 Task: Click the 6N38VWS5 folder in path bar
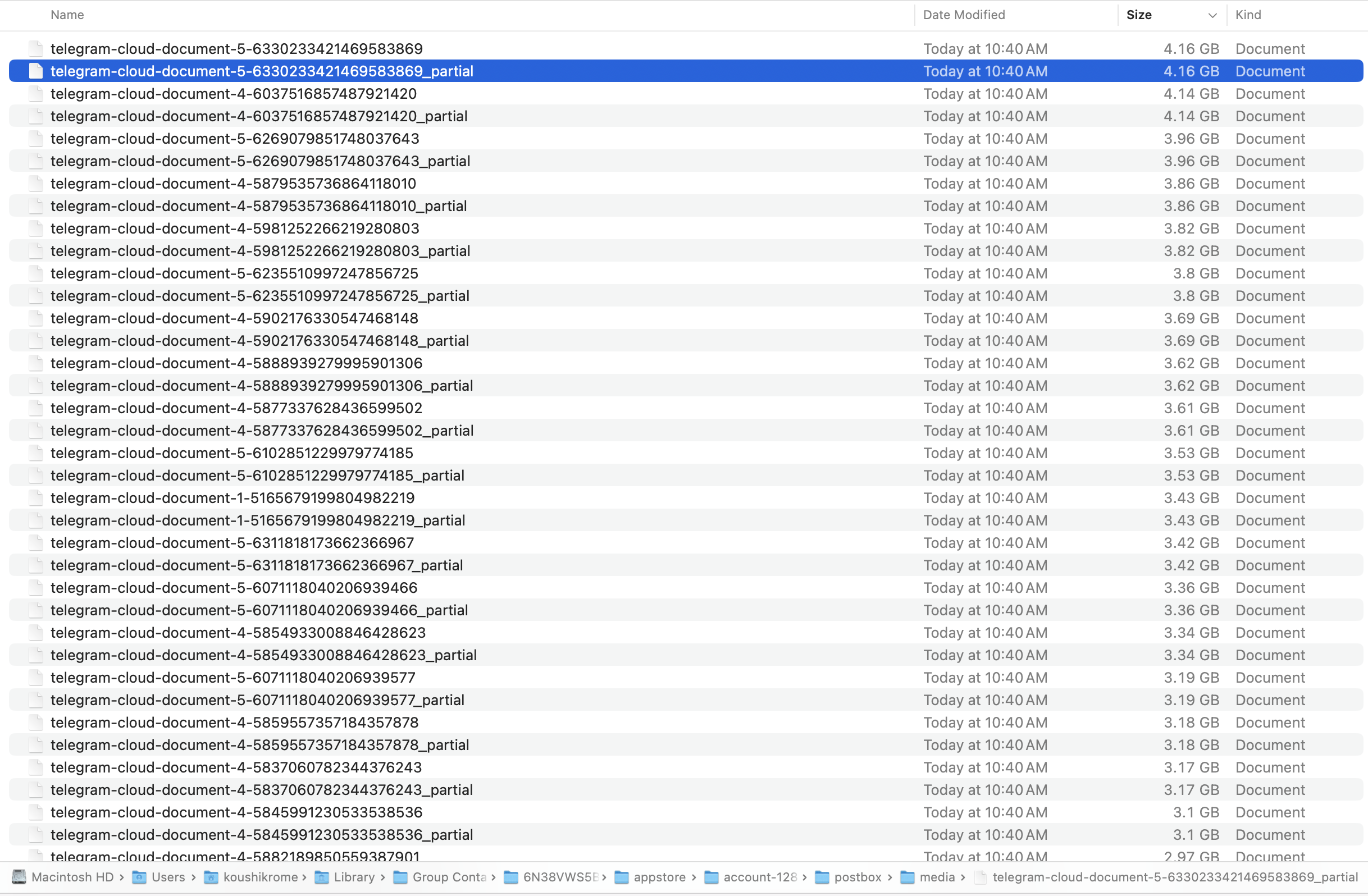pos(560,877)
